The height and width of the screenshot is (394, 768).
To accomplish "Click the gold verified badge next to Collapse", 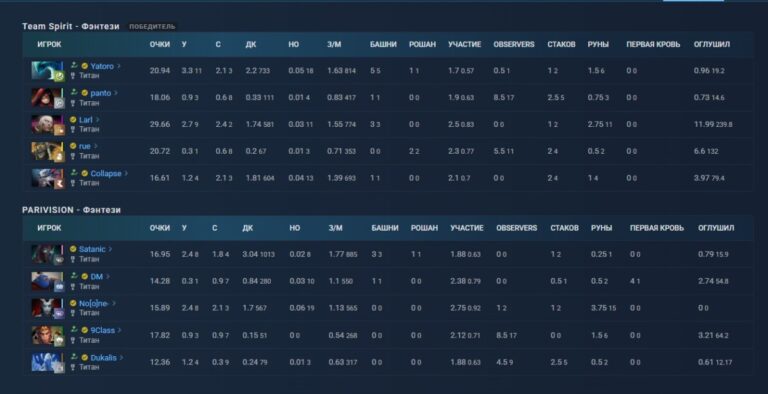I will click(84, 173).
